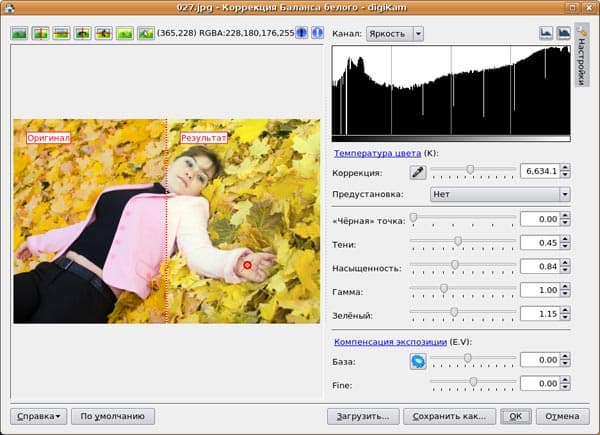Activate the color temperature eyedropper picker
The width and height of the screenshot is (600, 435).
point(418,172)
